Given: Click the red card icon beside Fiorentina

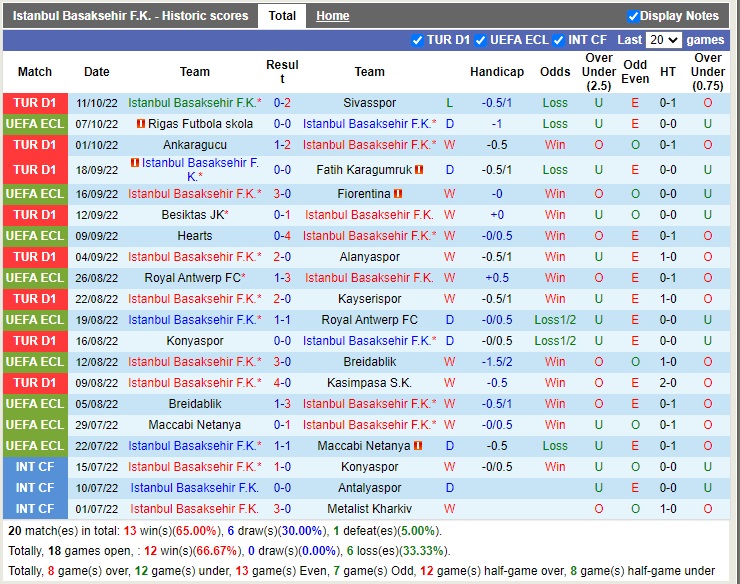Looking at the screenshot, I should pyautogui.click(x=398, y=194).
